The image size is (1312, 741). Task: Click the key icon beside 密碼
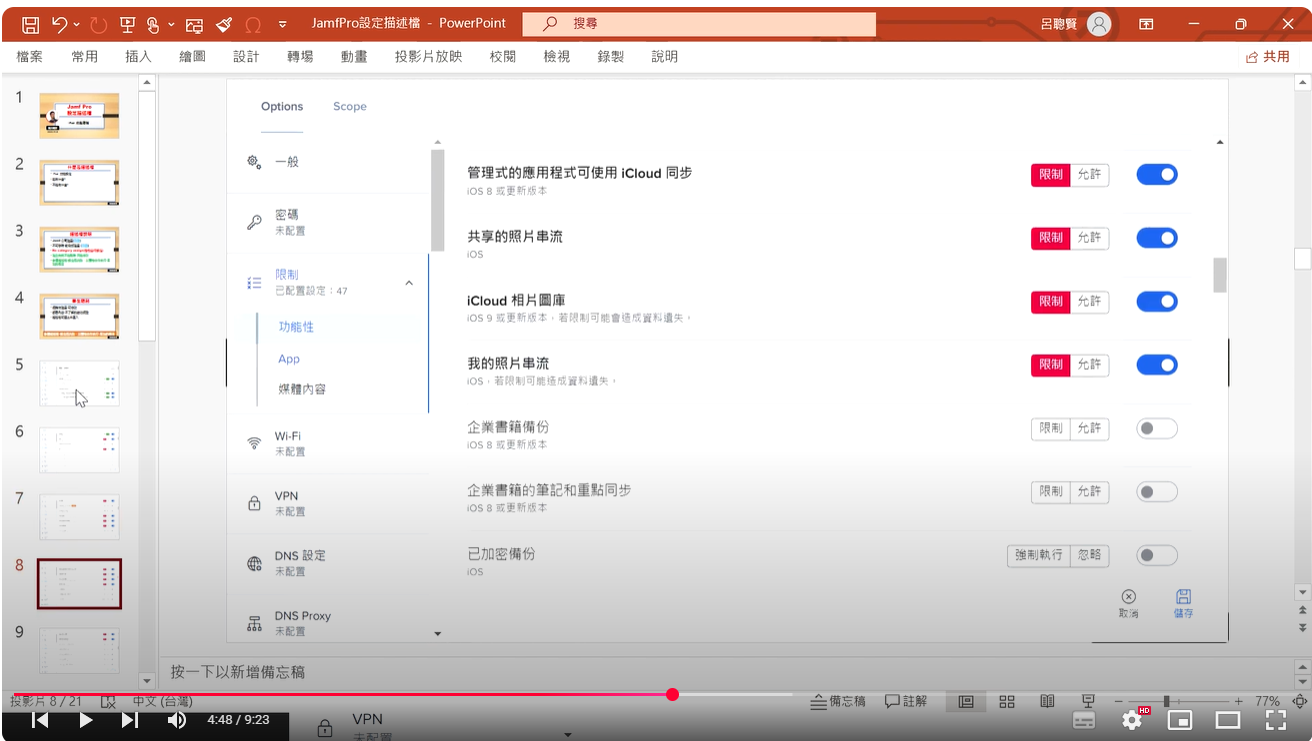point(254,222)
